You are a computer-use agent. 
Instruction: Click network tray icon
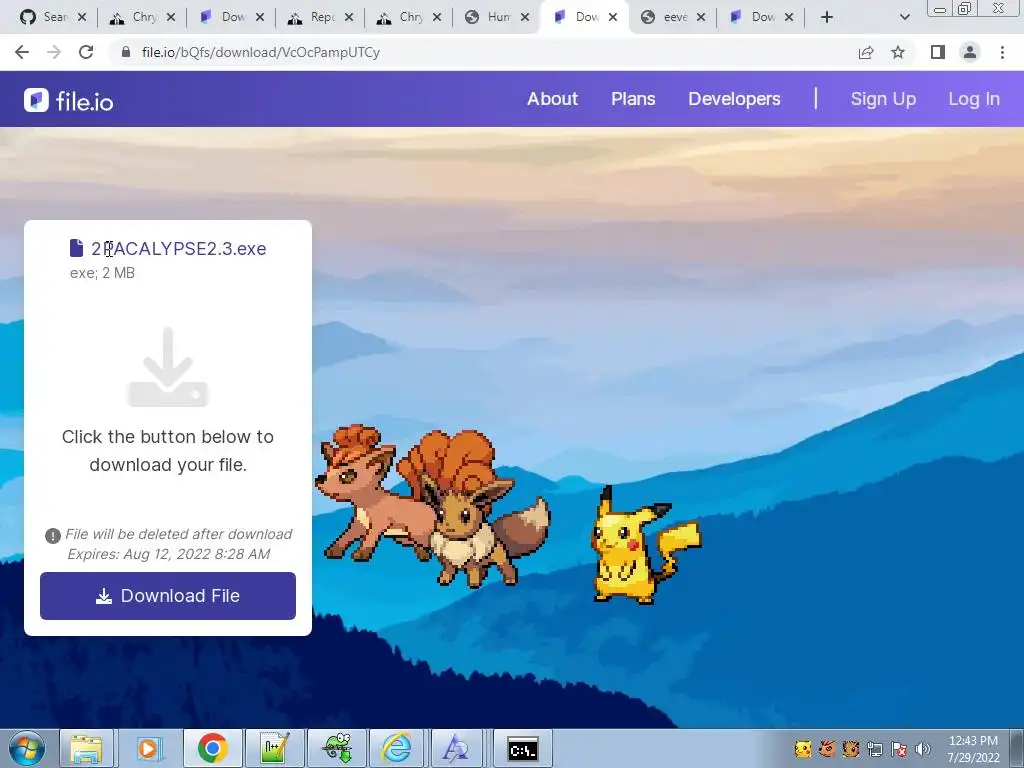coord(875,749)
